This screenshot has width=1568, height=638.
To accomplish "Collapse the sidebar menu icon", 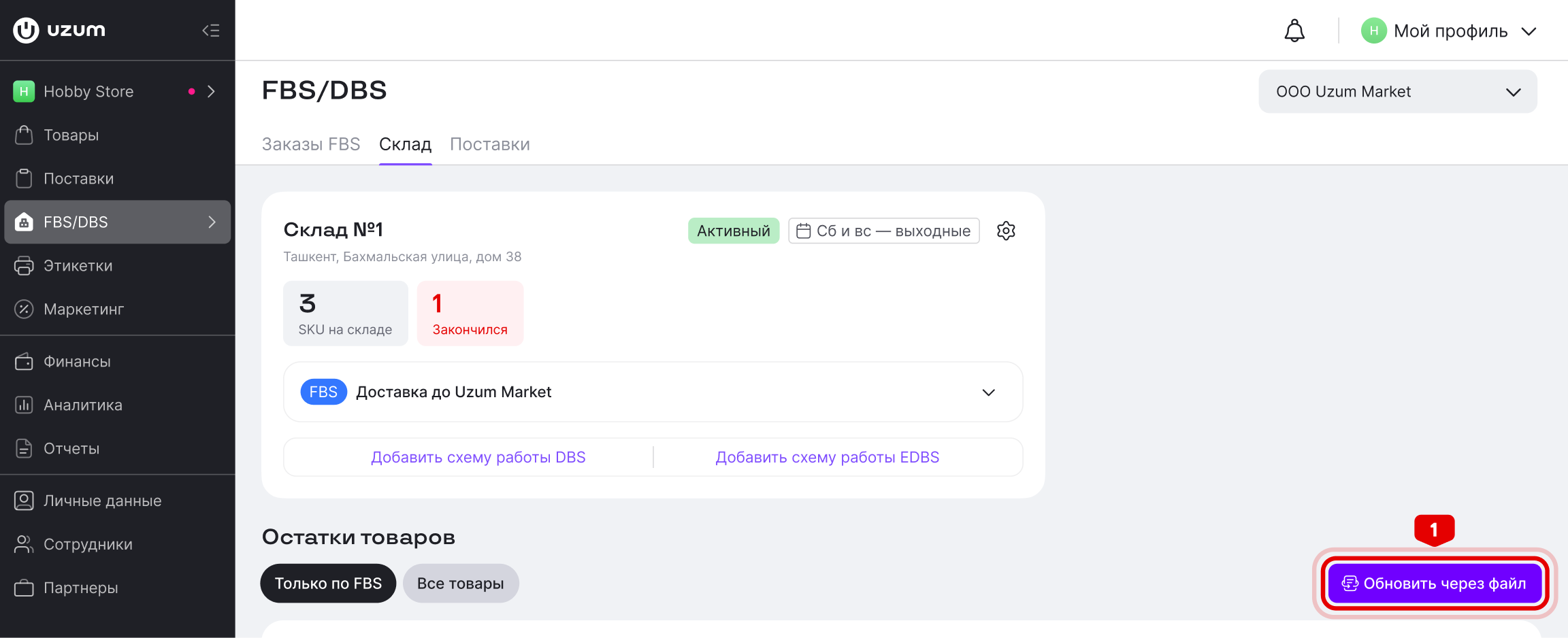I will (211, 31).
